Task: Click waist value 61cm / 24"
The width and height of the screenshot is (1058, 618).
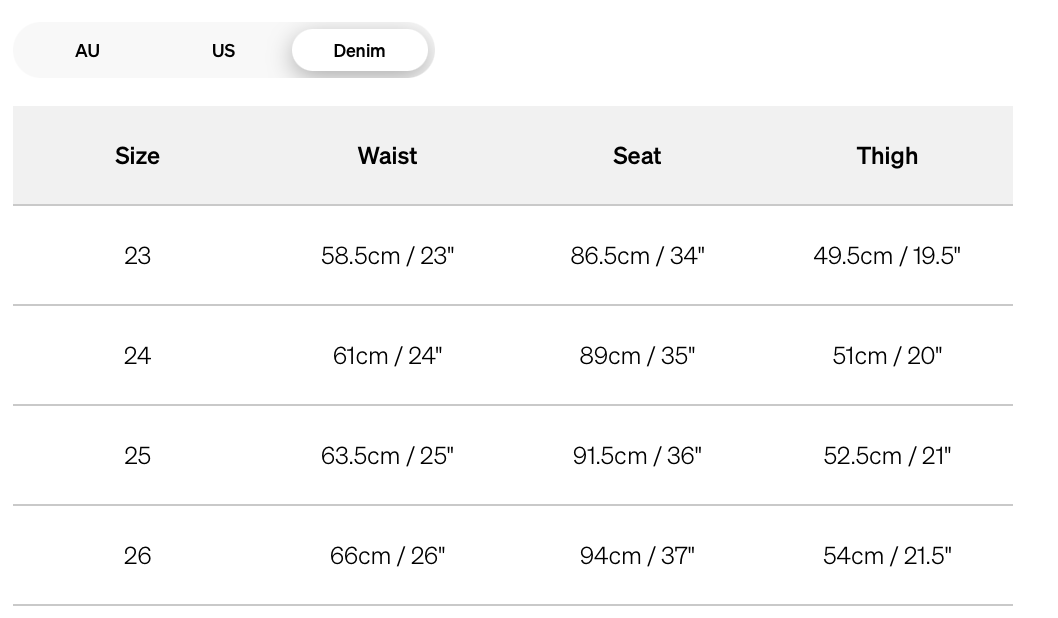Action: [x=387, y=356]
